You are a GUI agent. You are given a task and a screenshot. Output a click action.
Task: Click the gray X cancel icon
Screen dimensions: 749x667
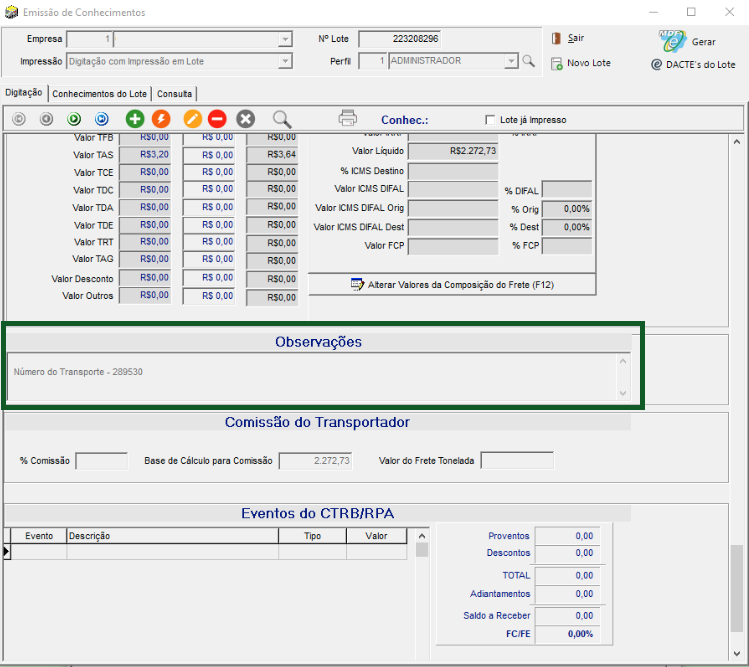(245, 119)
